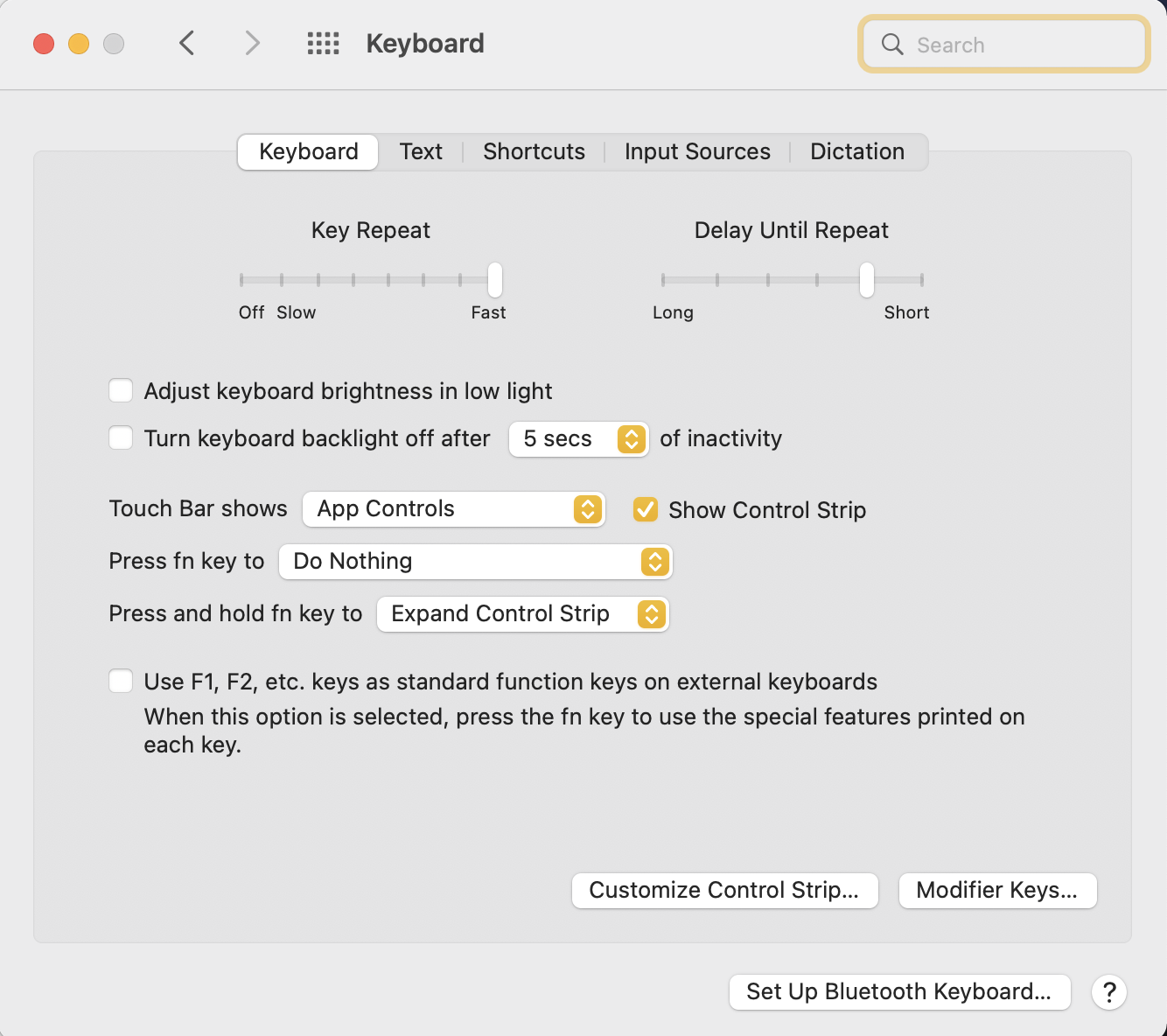Switch to the Shortcuts tab
This screenshot has height=1036, width=1167.
tap(534, 151)
